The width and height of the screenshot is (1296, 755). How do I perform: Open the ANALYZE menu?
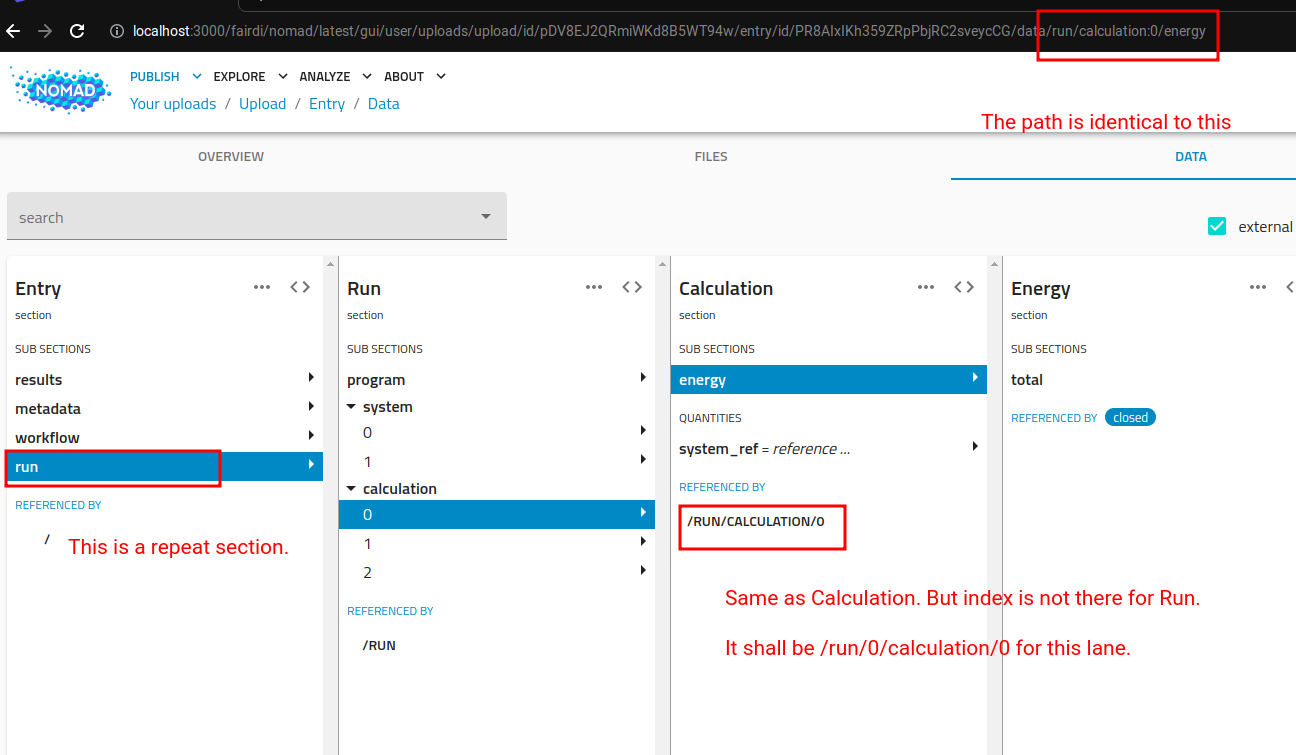click(x=336, y=76)
